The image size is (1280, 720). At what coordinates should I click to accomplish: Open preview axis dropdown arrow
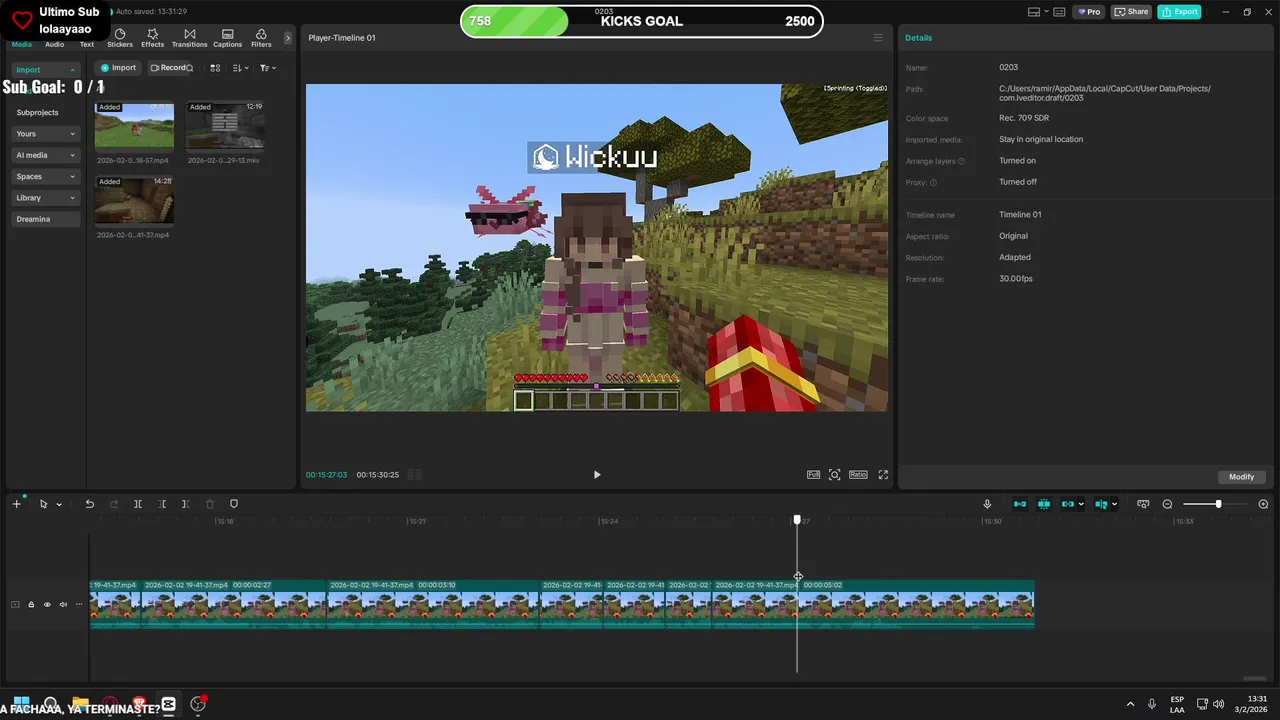click(1115, 505)
